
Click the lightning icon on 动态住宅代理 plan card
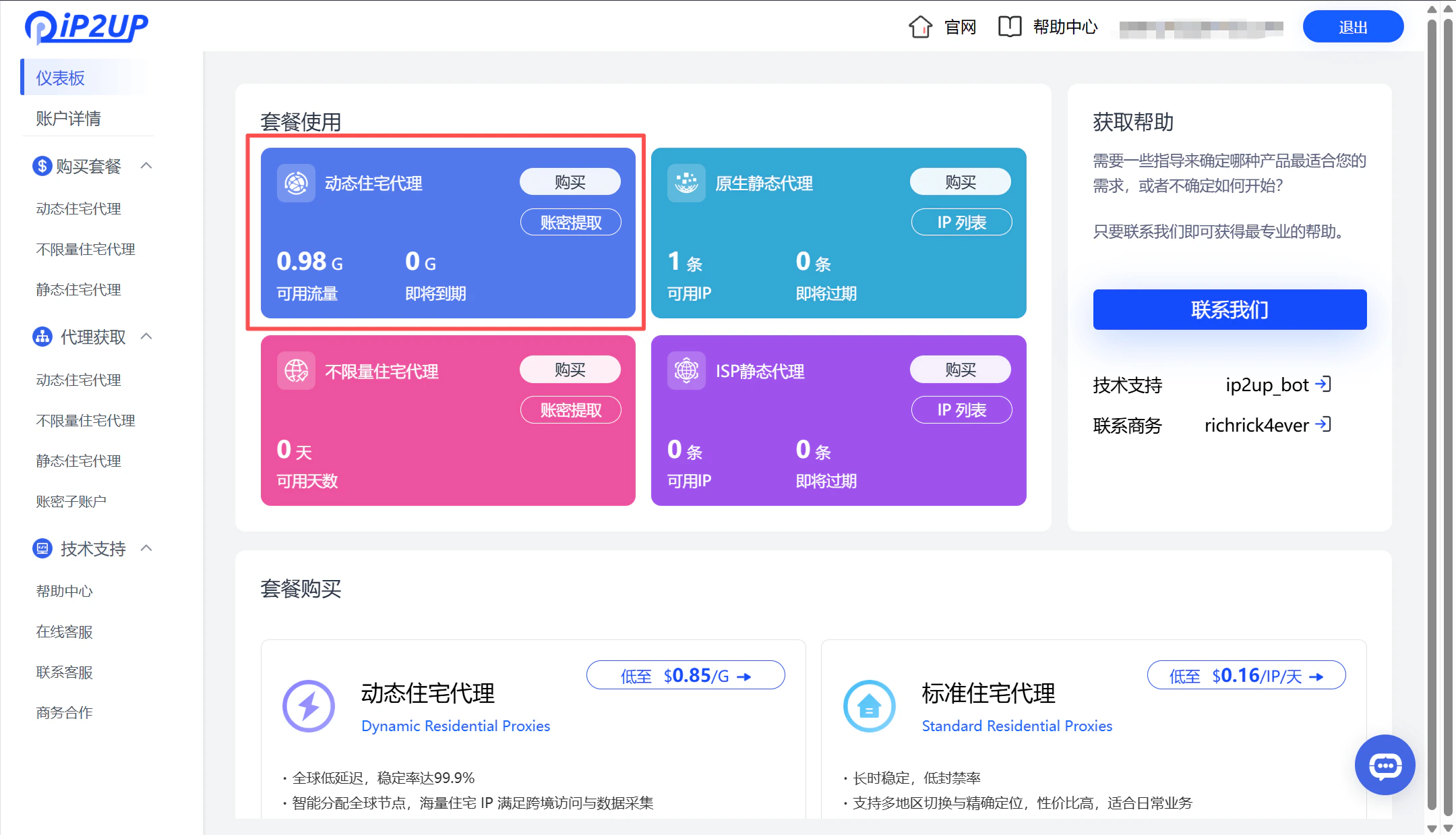coord(309,706)
